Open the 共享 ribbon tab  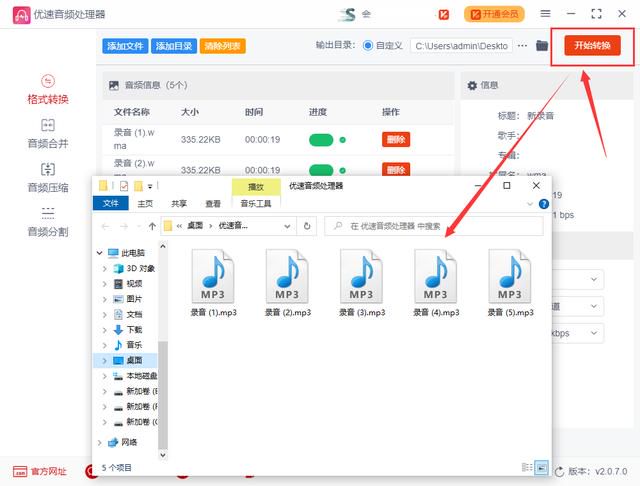click(179, 203)
